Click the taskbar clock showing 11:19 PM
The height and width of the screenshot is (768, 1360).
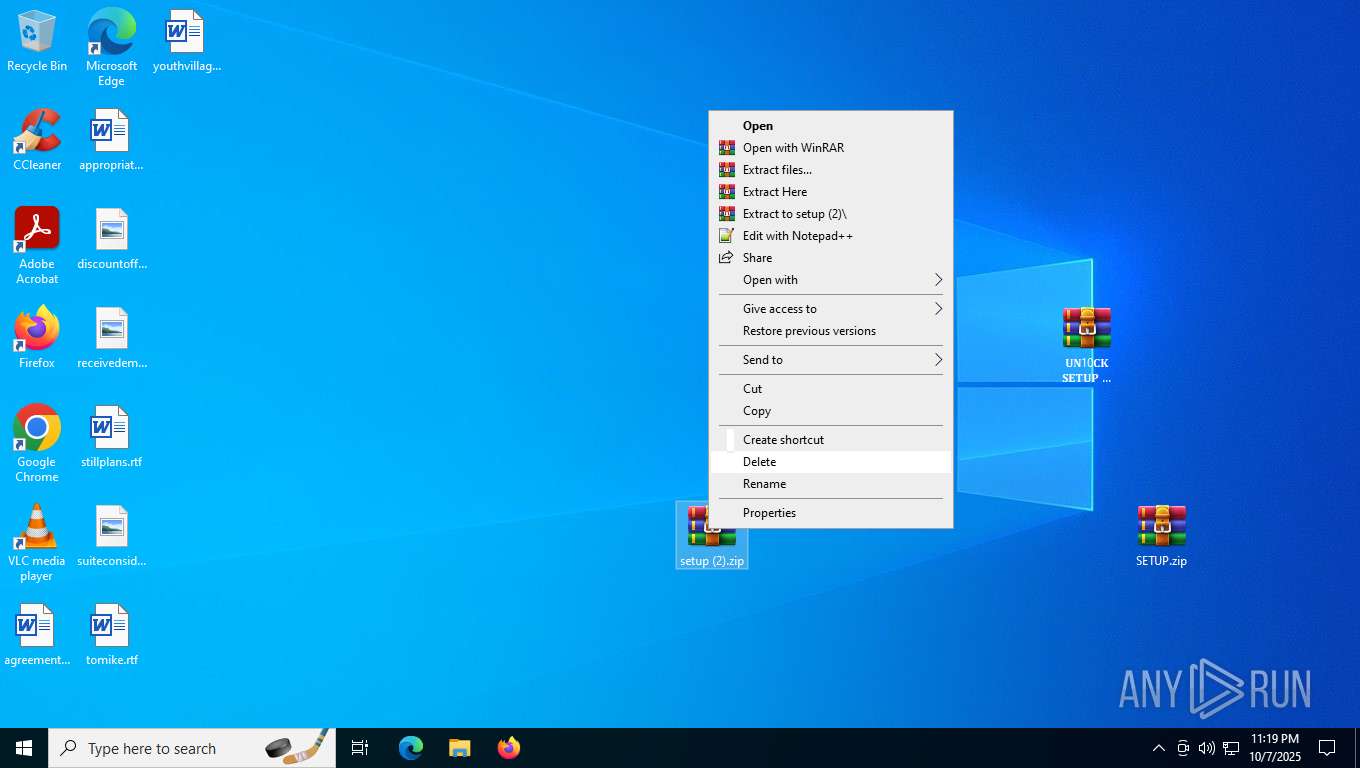[1274, 748]
